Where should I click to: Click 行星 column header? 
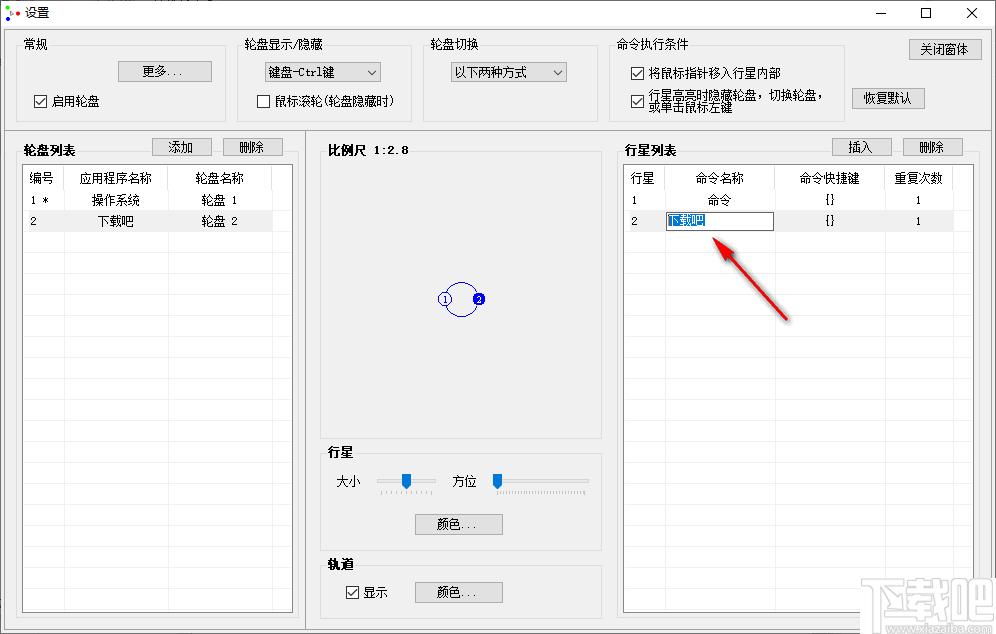tap(643, 178)
